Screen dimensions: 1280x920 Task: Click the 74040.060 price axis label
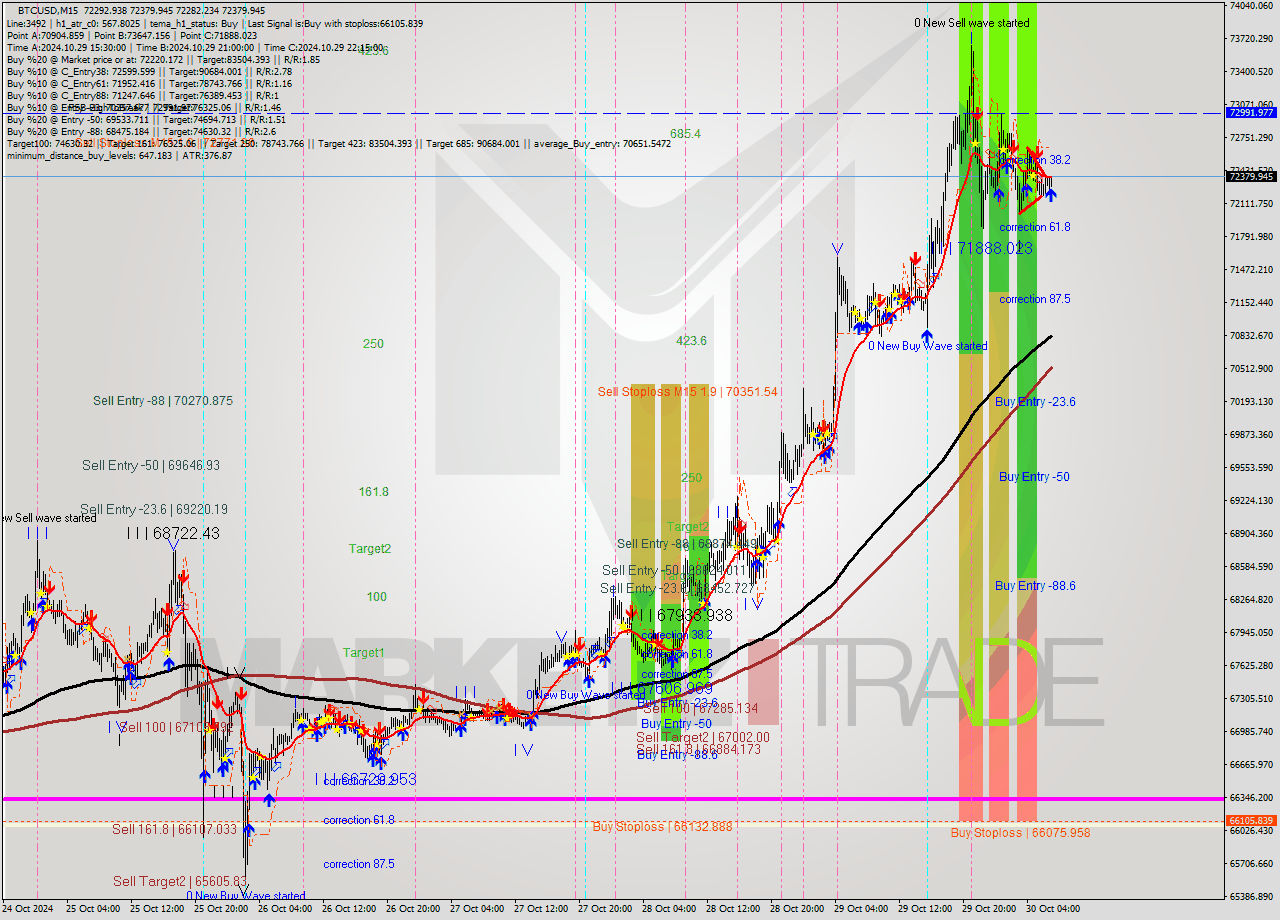pyautogui.click(x=1251, y=6)
